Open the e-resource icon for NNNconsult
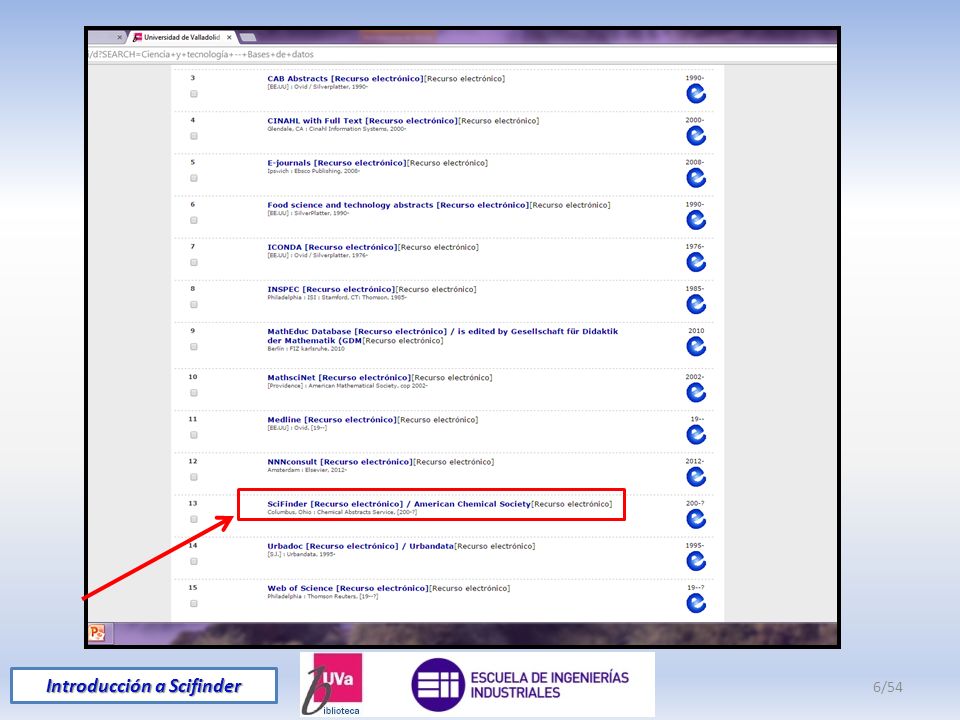 pyautogui.click(x=696, y=478)
